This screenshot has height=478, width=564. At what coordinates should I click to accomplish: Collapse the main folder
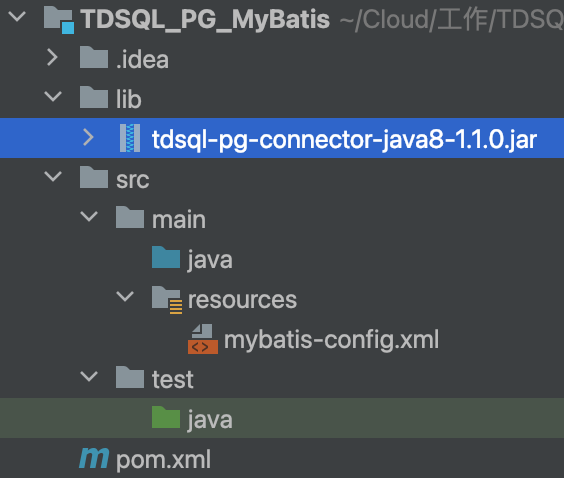click(x=89, y=217)
